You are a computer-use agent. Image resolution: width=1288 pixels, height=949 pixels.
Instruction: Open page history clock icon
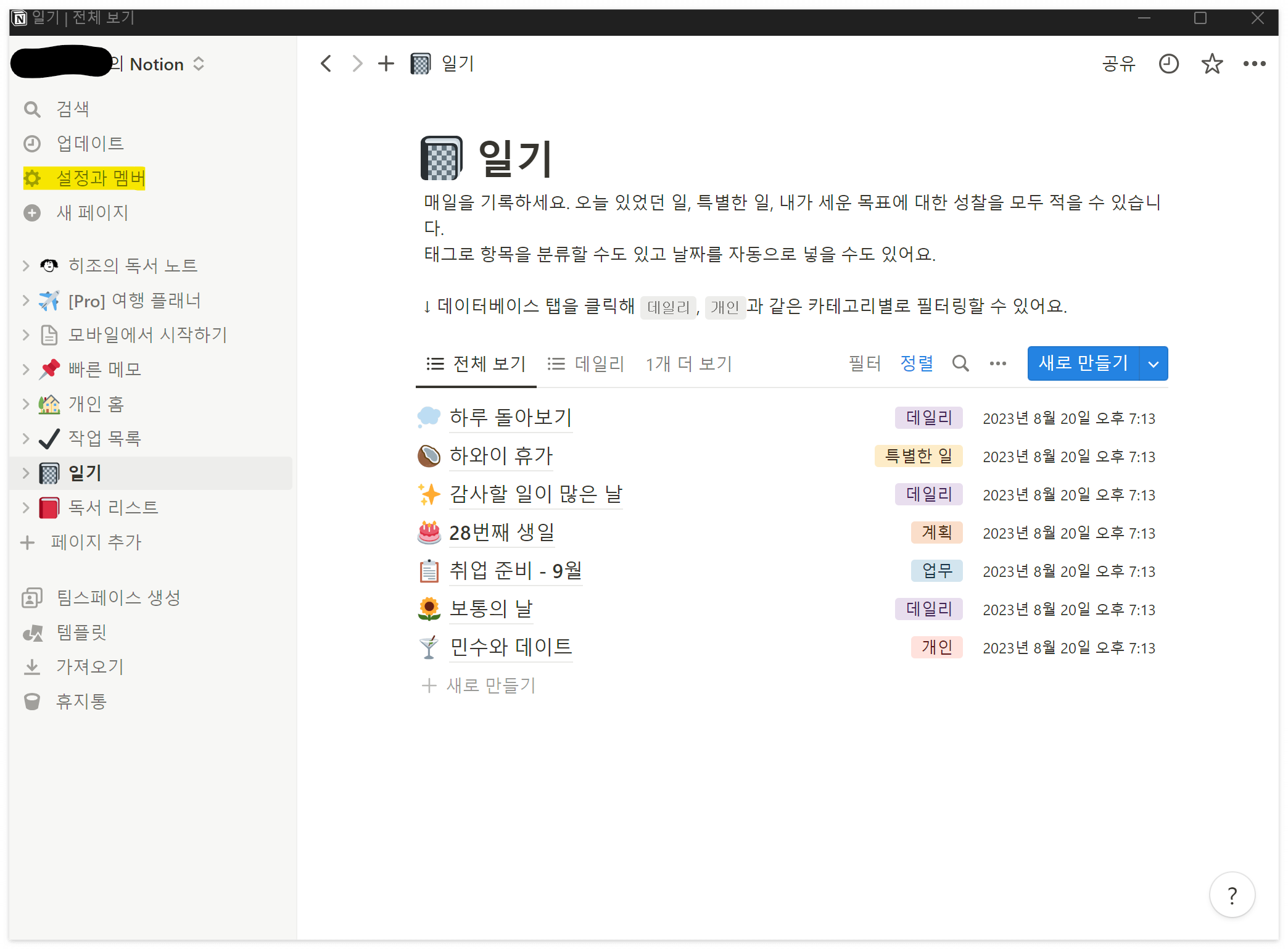click(1168, 64)
